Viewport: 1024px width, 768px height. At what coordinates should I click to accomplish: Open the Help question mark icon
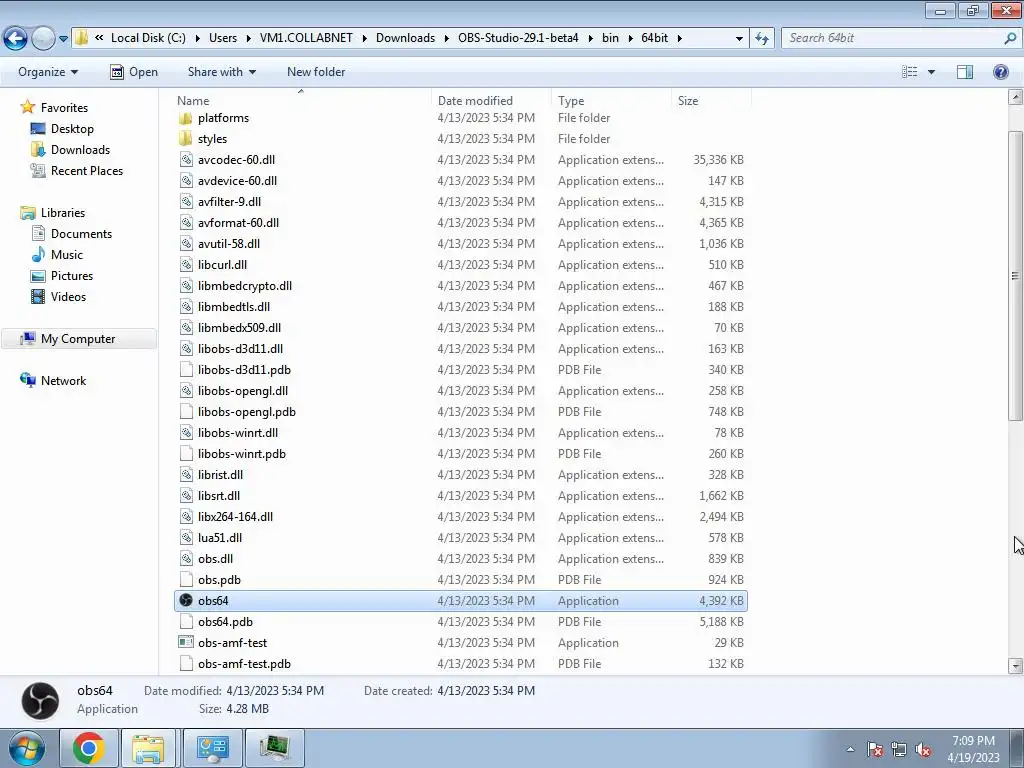1000,72
